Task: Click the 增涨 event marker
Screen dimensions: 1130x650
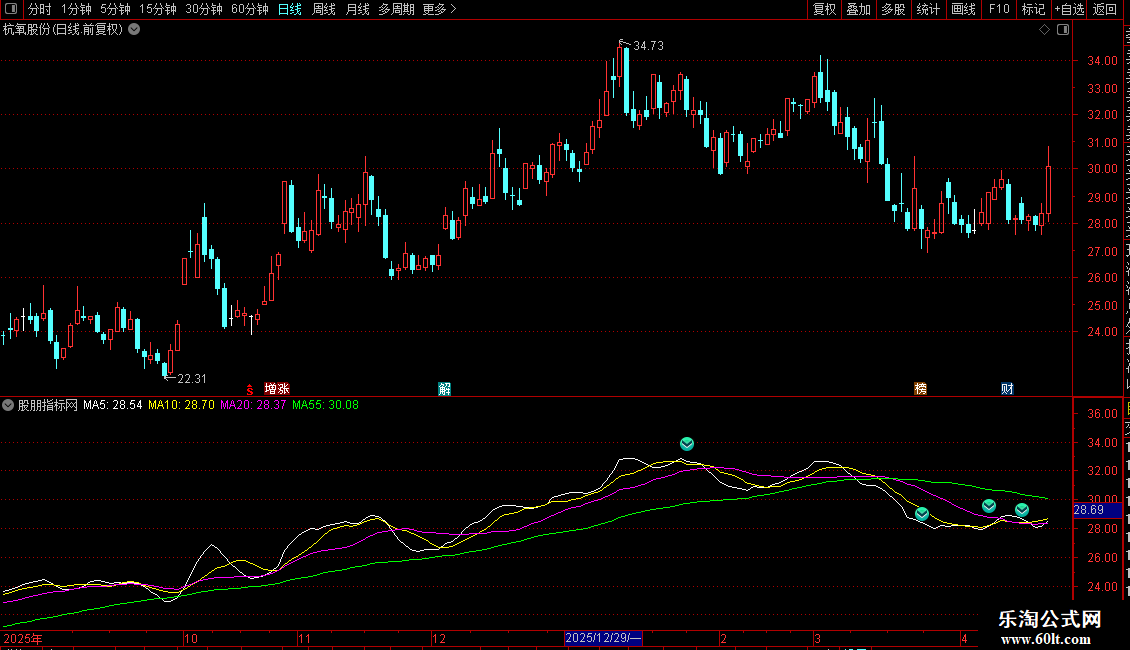Action: pyautogui.click(x=277, y=389)
